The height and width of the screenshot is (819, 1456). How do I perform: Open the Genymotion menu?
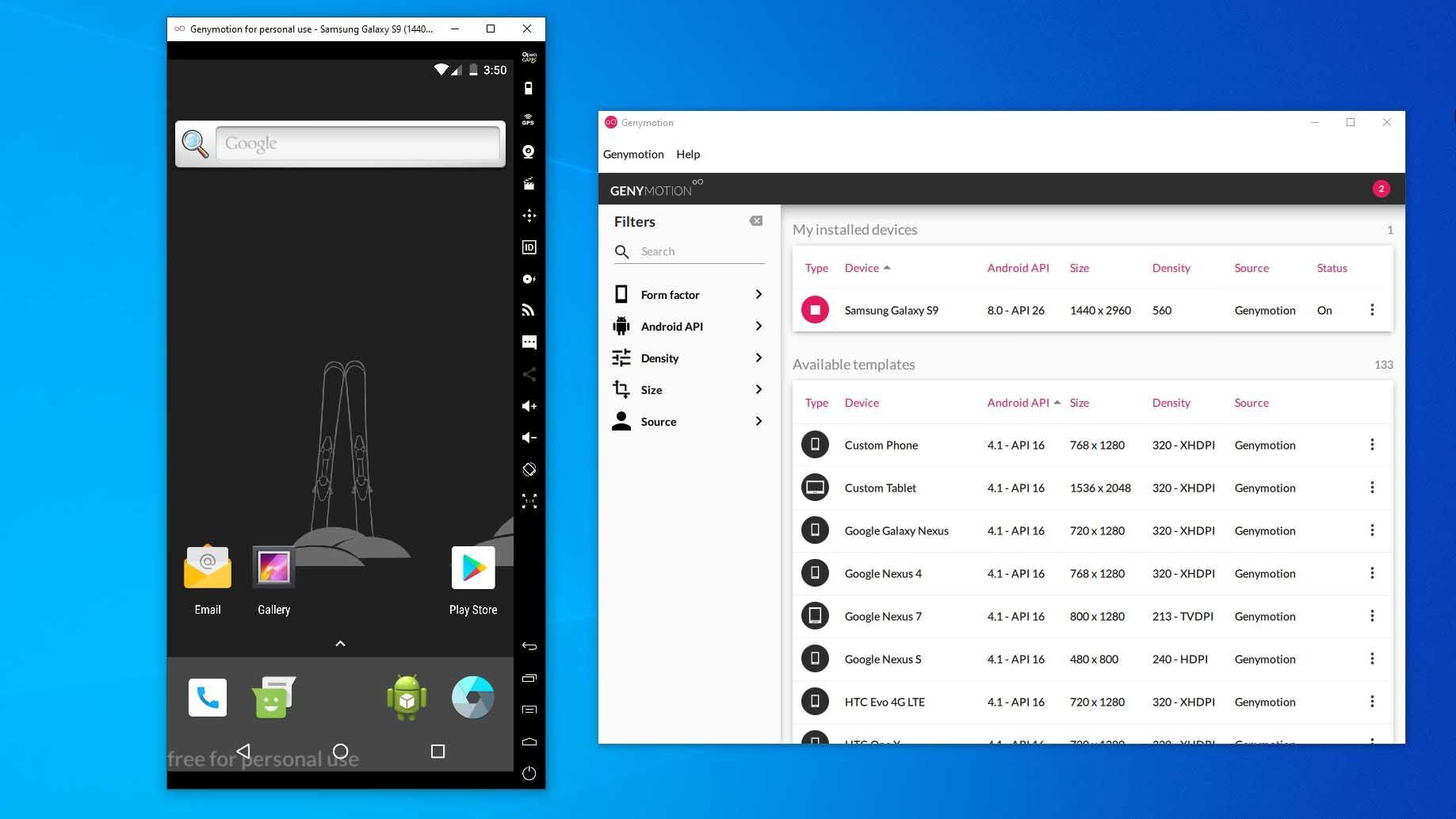pyautogui.click(x=633, y=154)
